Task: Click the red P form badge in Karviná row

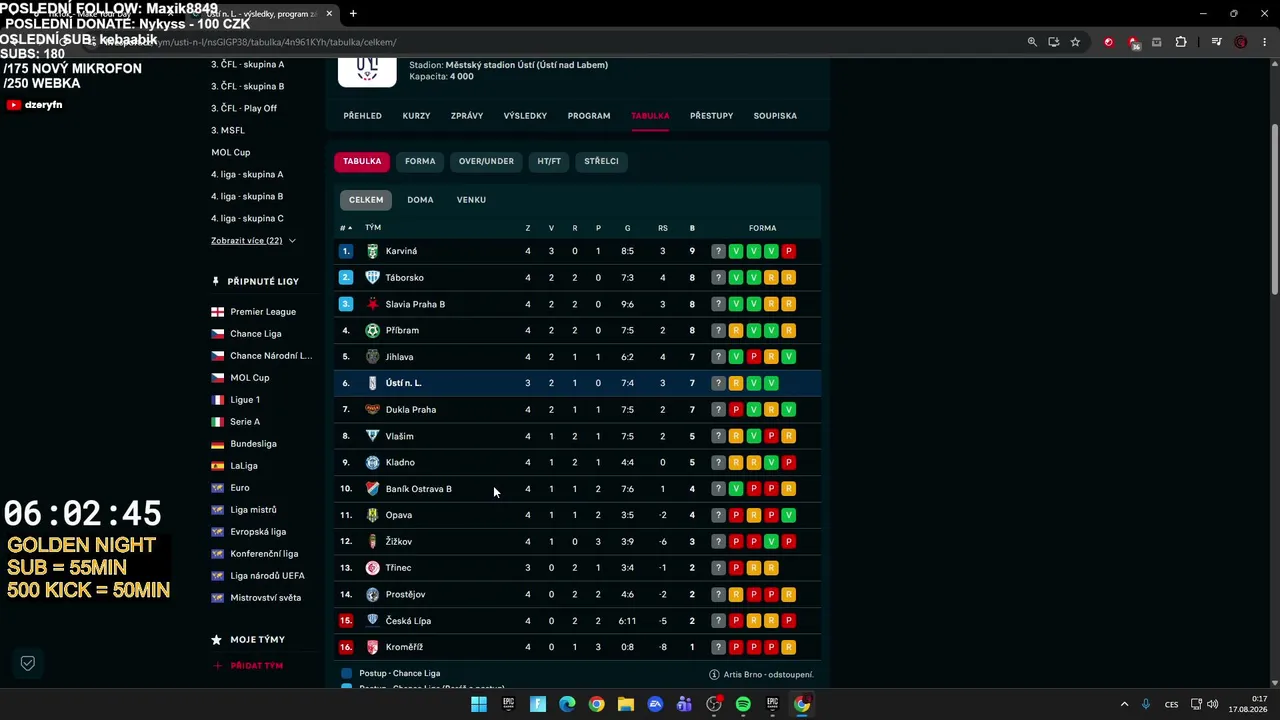Action: coord(788,251)
